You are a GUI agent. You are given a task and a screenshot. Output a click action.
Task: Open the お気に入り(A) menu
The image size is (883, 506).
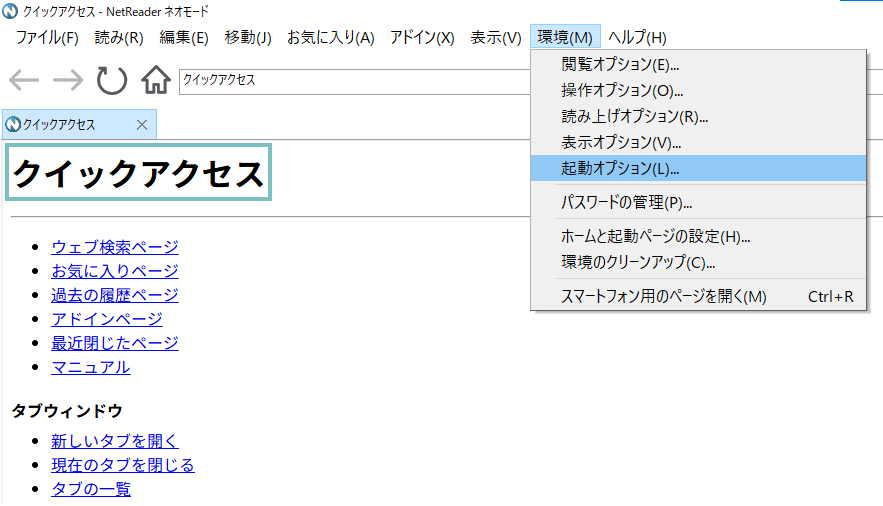coord(331,38)
